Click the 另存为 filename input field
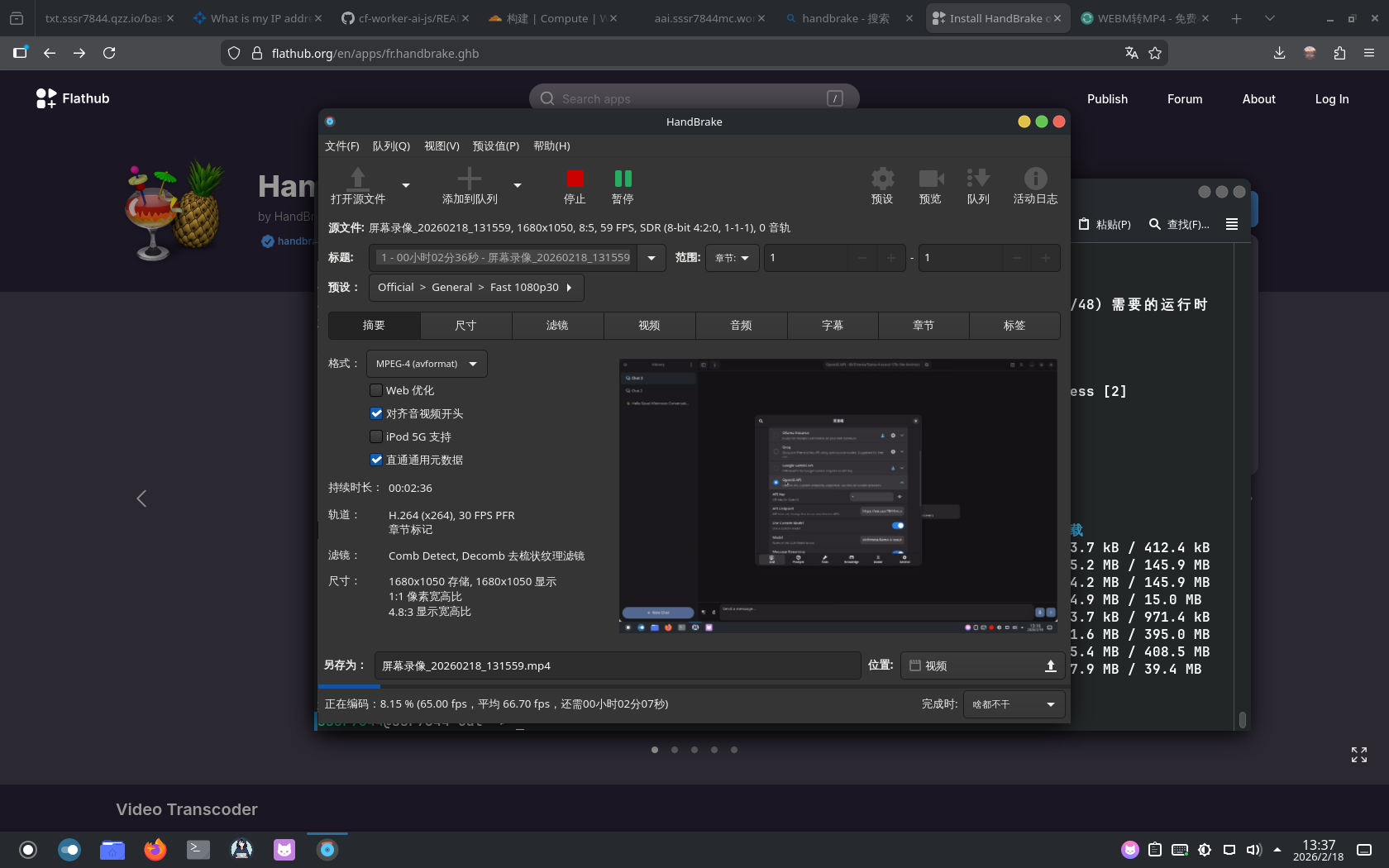1389x868 pixels. pos(618,665)
